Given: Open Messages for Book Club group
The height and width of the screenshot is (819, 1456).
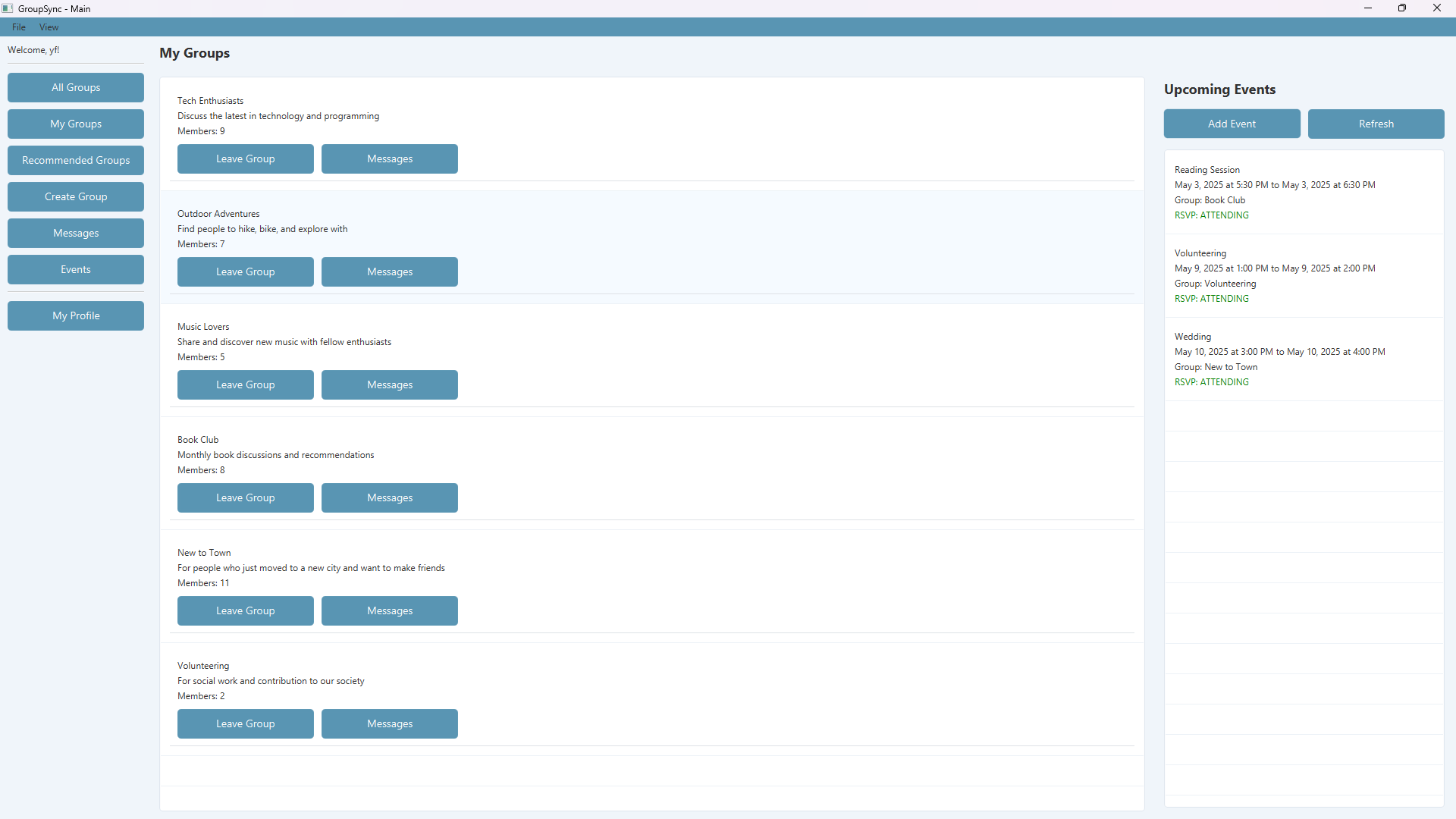Looking at the screenshot, I should (389, 497).
